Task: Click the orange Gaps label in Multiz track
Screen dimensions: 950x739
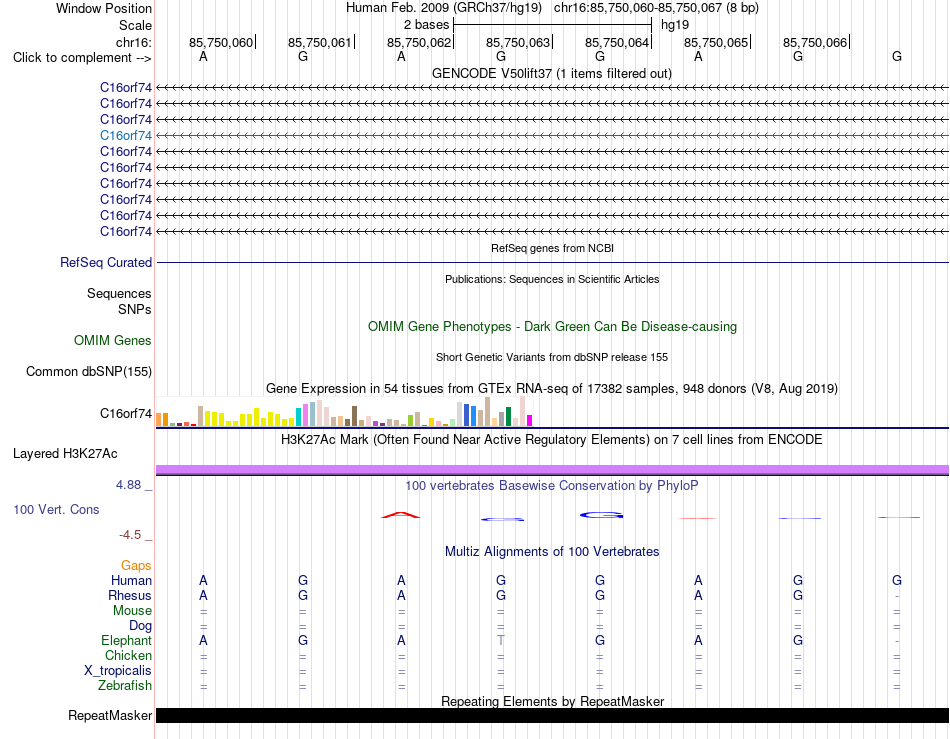Action: click(x=136, y=565)
